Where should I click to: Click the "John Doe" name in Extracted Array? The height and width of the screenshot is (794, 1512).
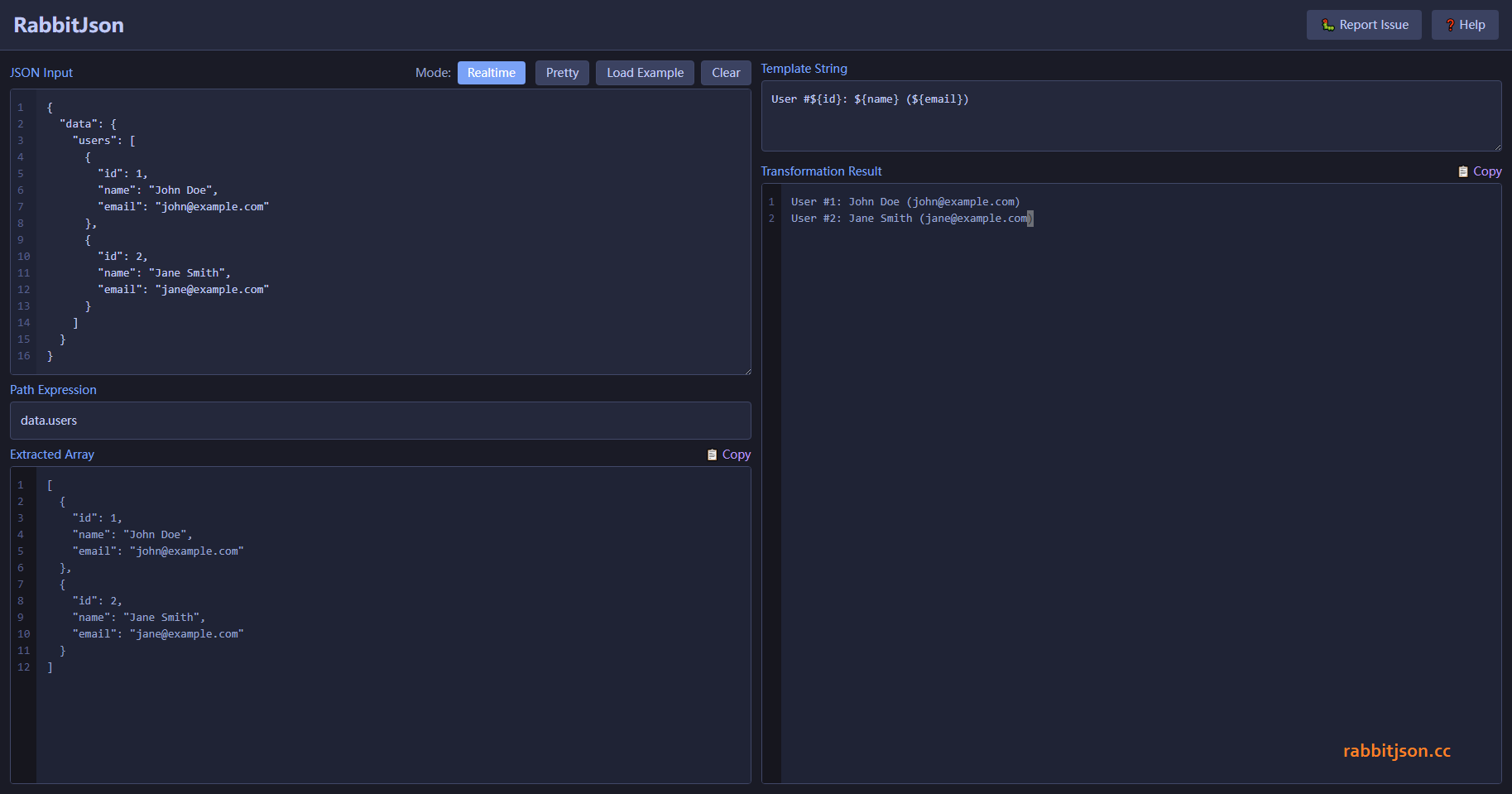[x=157, y=535]
